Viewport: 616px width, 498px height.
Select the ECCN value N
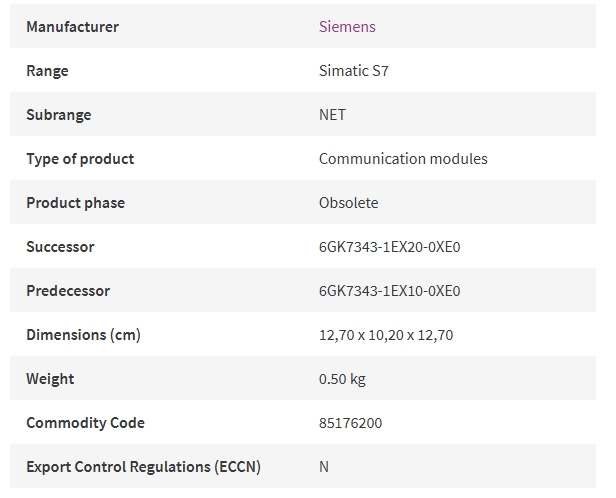(x=324, y=467)
